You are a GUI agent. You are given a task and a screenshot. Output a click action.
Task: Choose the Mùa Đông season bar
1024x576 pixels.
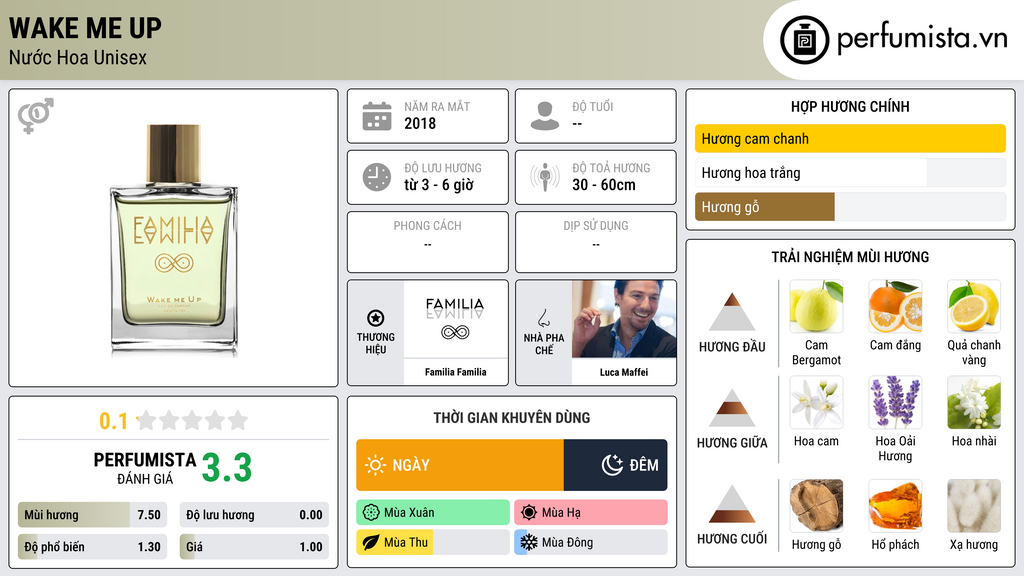591,542
